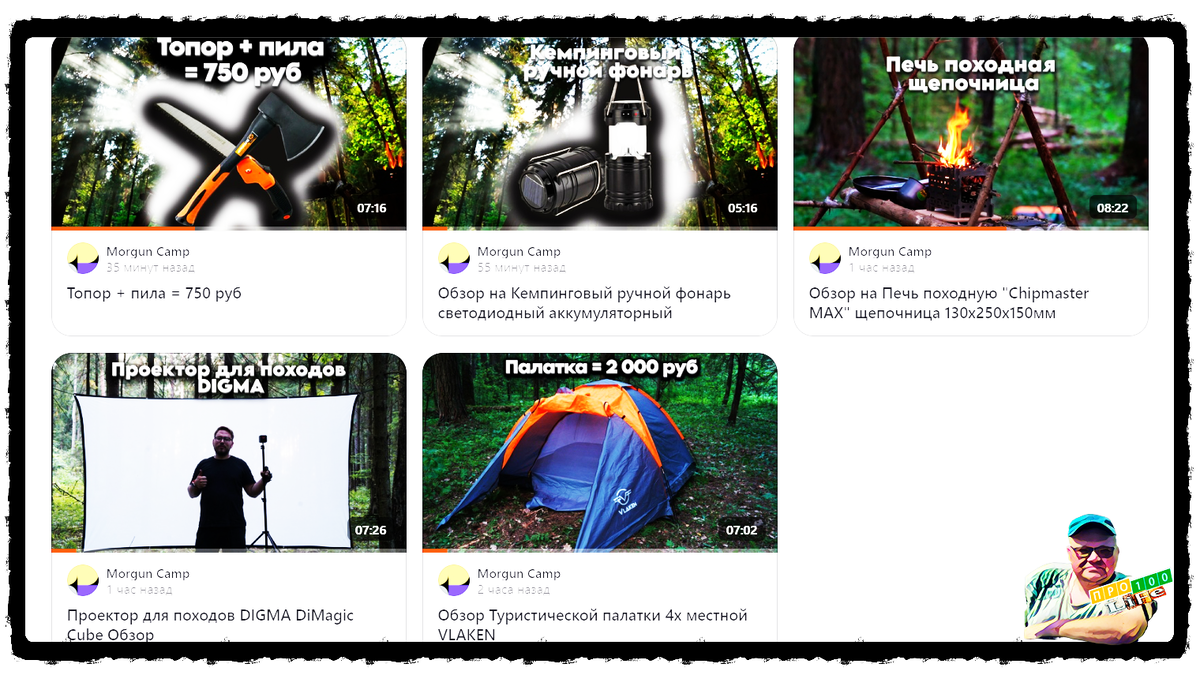Click the ПРО 100 Life cartoon logo
The width and height of the screenshot is (1200, 675).
pyautogui.click(x=1098, y=578)
